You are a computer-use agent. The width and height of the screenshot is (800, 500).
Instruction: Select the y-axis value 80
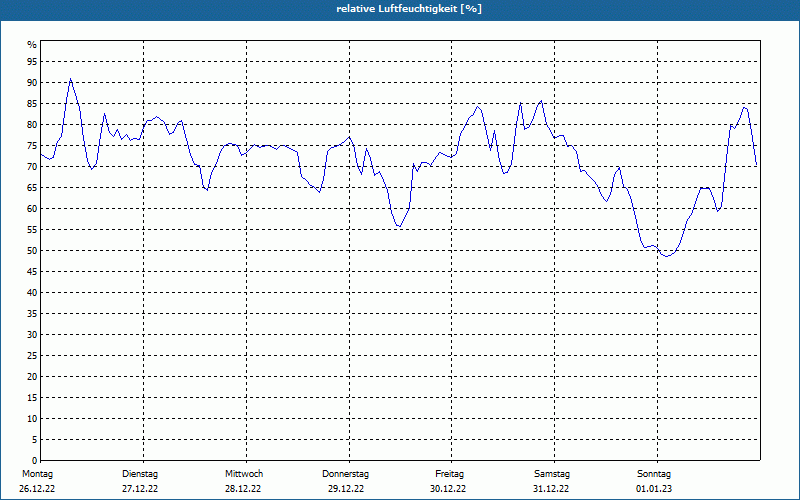pyautogui.click(x=32, y=124)
